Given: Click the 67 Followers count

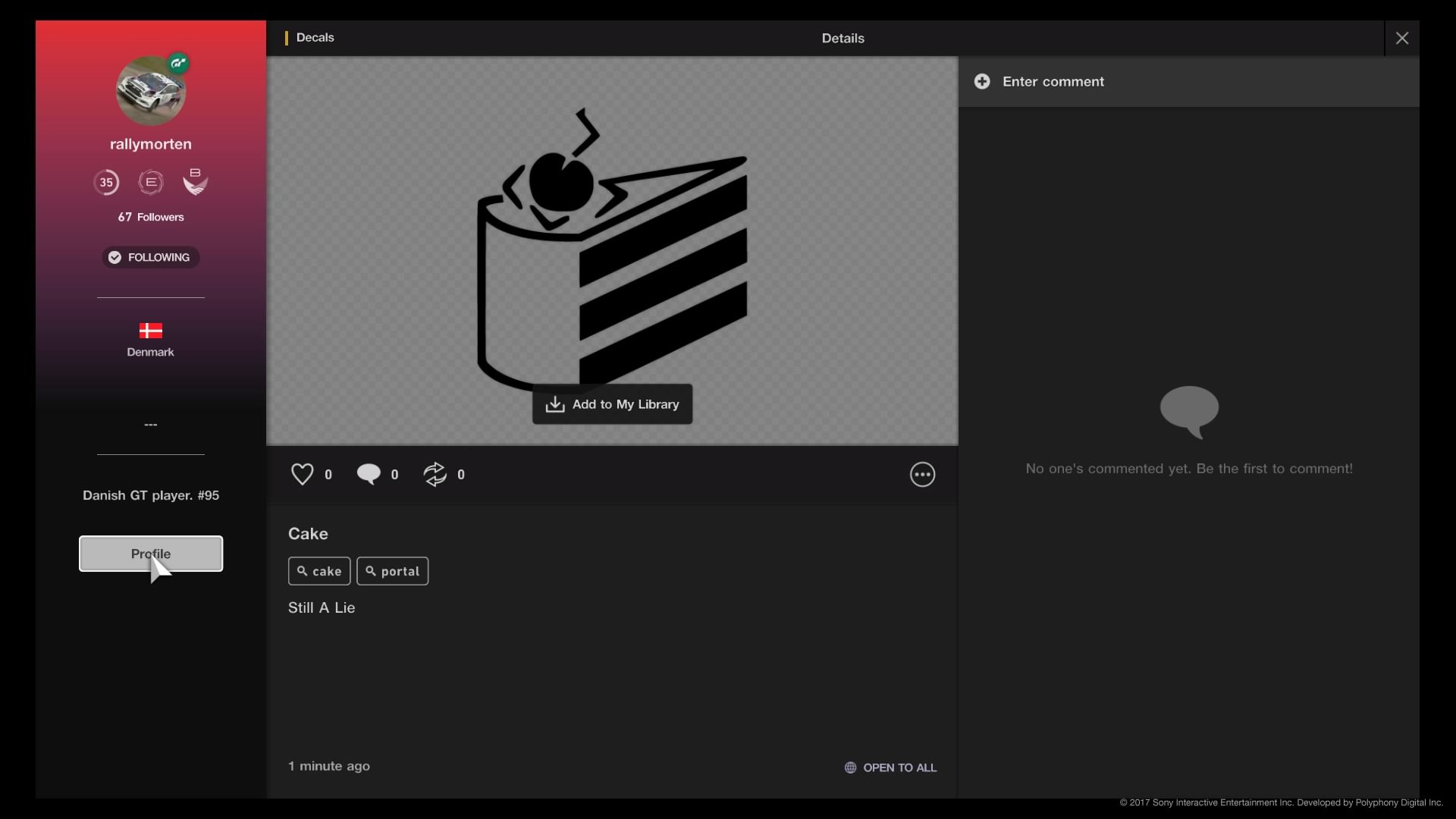Looking at the screenshot, I should pyautogui.click(x=151, y=217).
